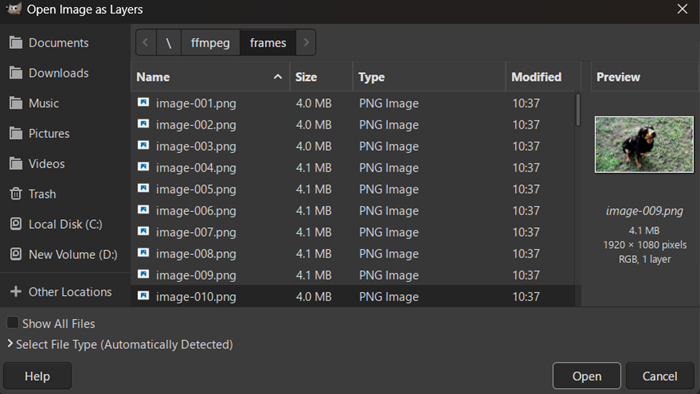Select the file name image-009.png in list
This screenshot has width=700, height=394.
(196, 275)
